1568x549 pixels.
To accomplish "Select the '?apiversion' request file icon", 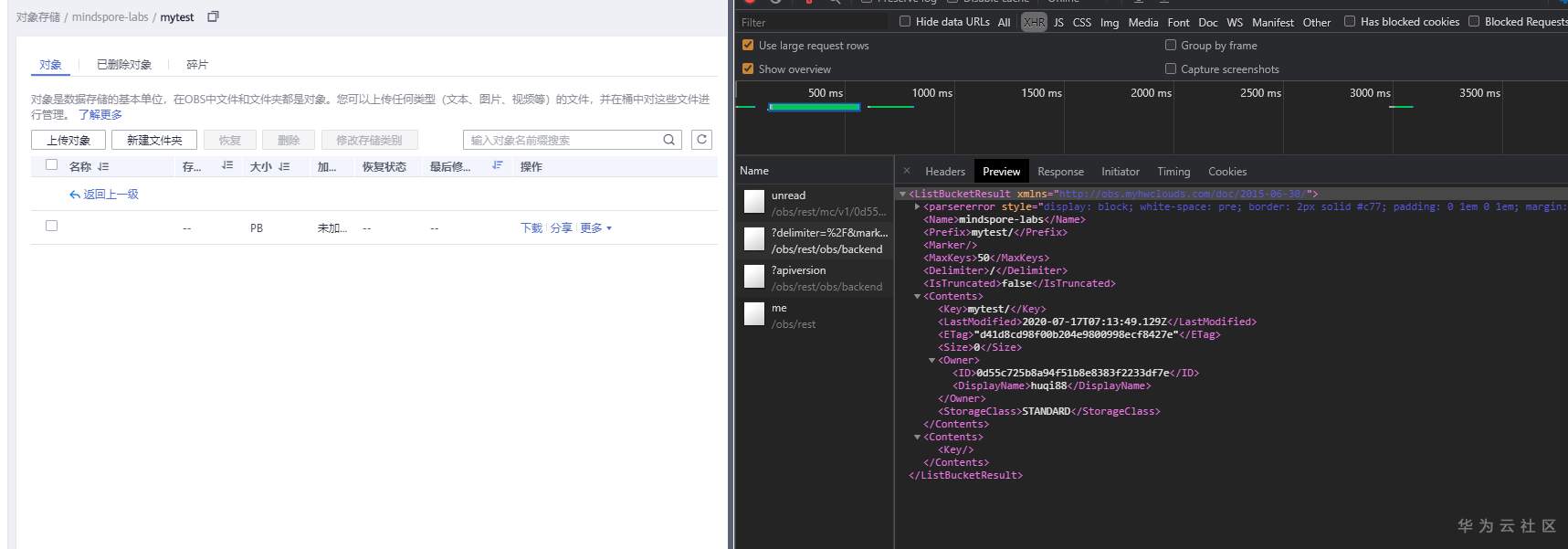I will coord(753,276).
